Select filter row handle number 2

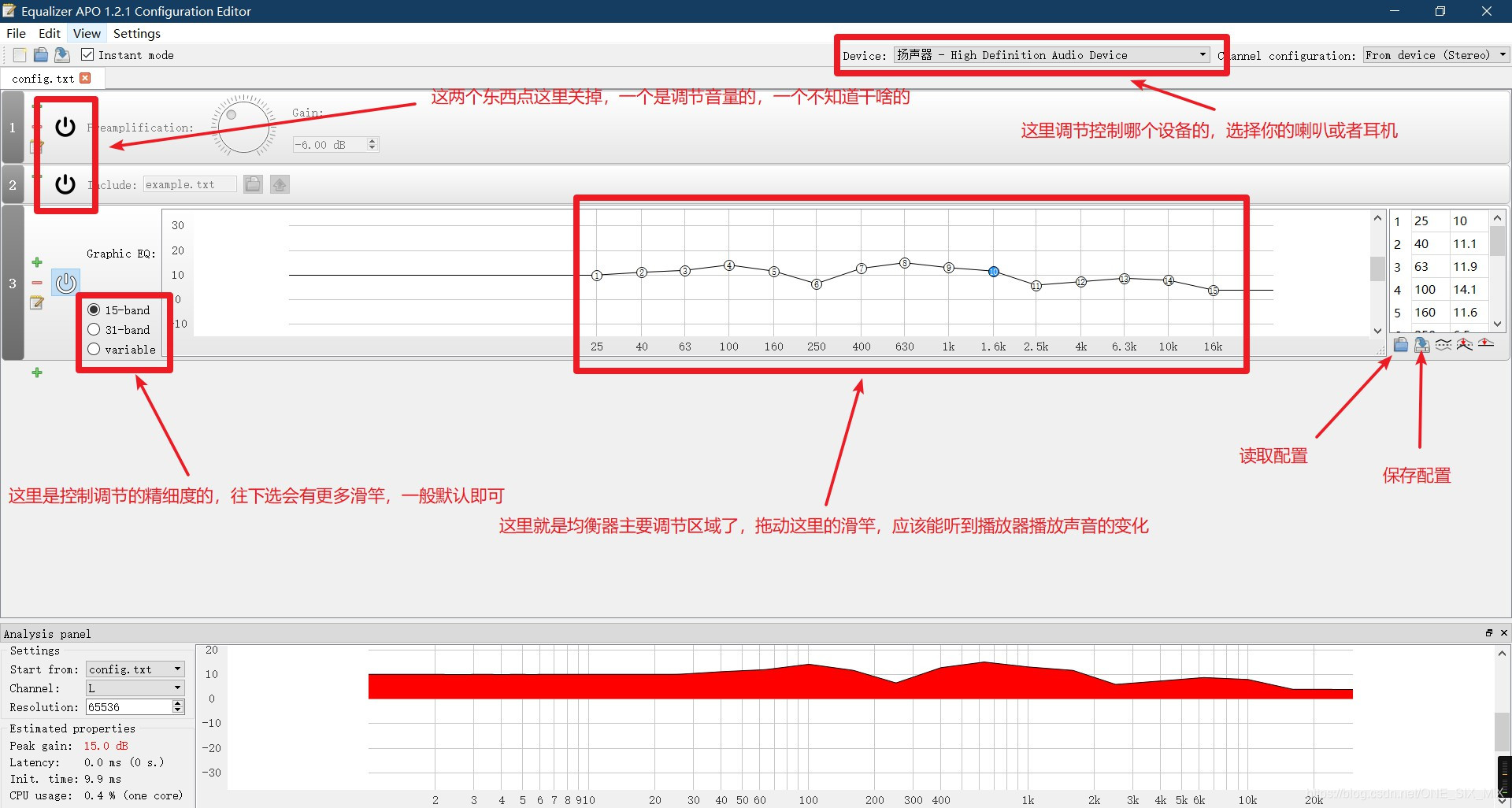[13, 185]
